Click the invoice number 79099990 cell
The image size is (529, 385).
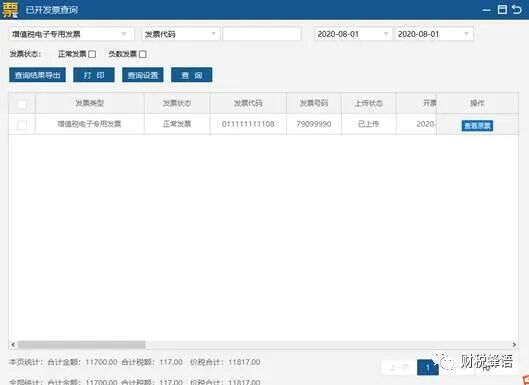point(314,124)
